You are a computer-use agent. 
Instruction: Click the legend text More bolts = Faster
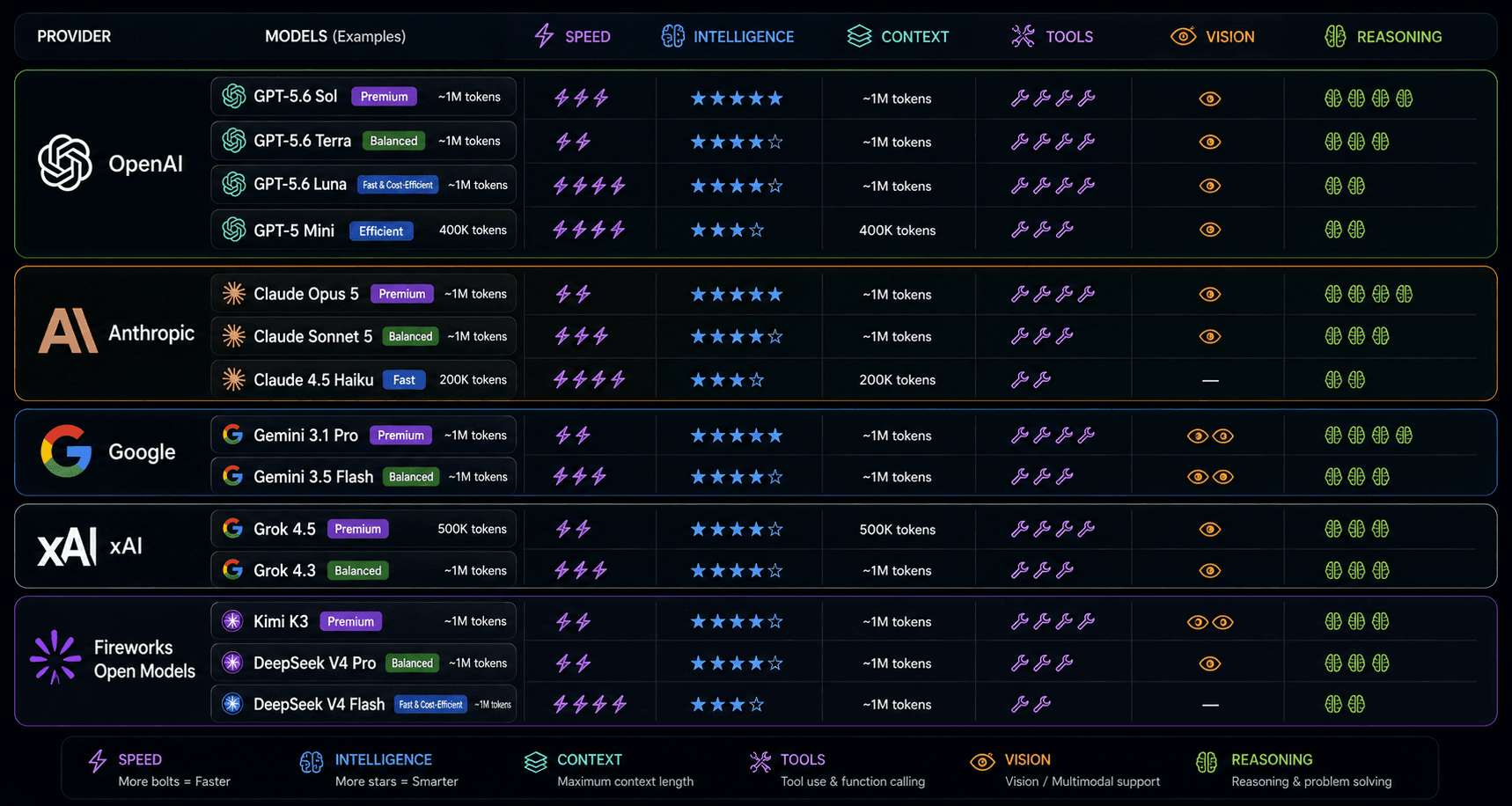[174, 781]
